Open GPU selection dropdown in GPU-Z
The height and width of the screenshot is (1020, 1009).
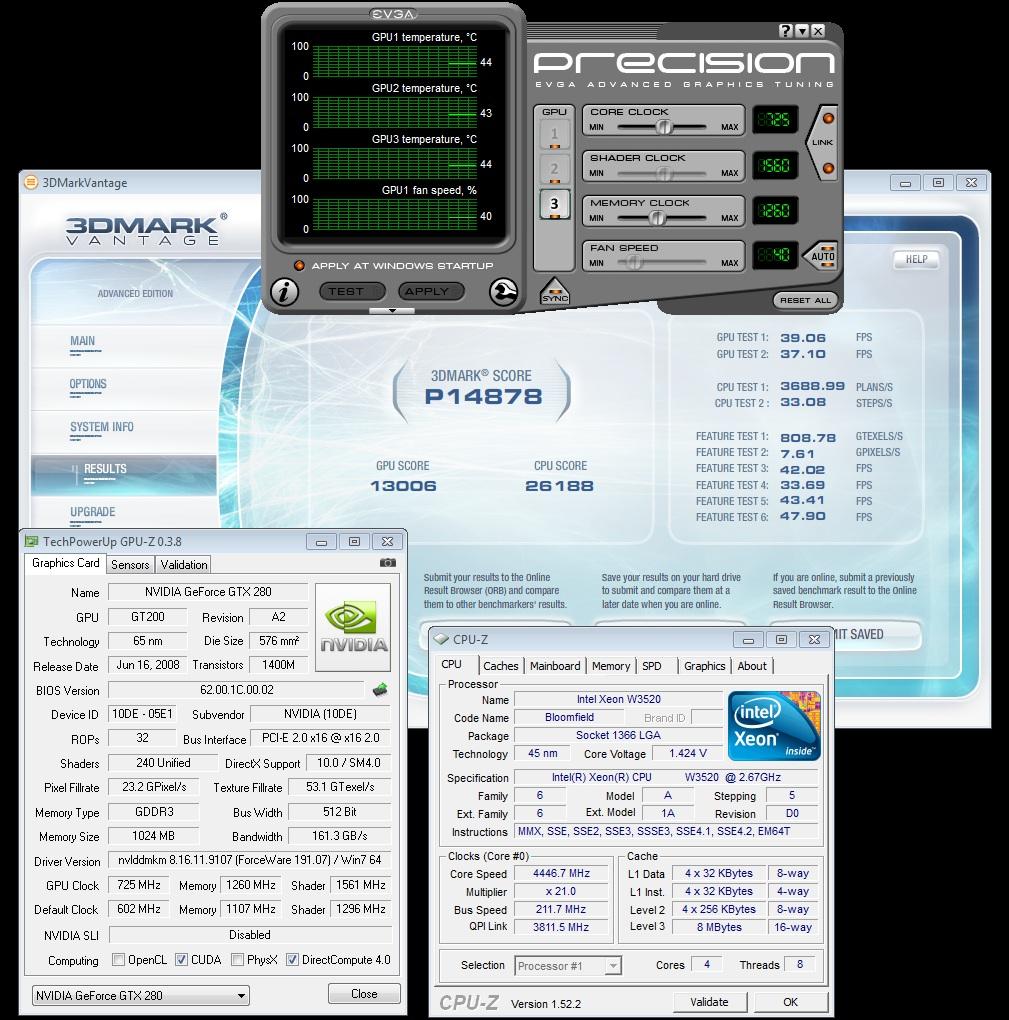[x=141, y=995]
